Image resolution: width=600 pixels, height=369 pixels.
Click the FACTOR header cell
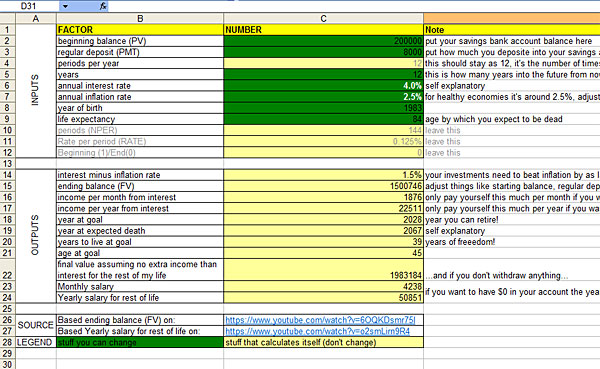click(x=140, y=30)
